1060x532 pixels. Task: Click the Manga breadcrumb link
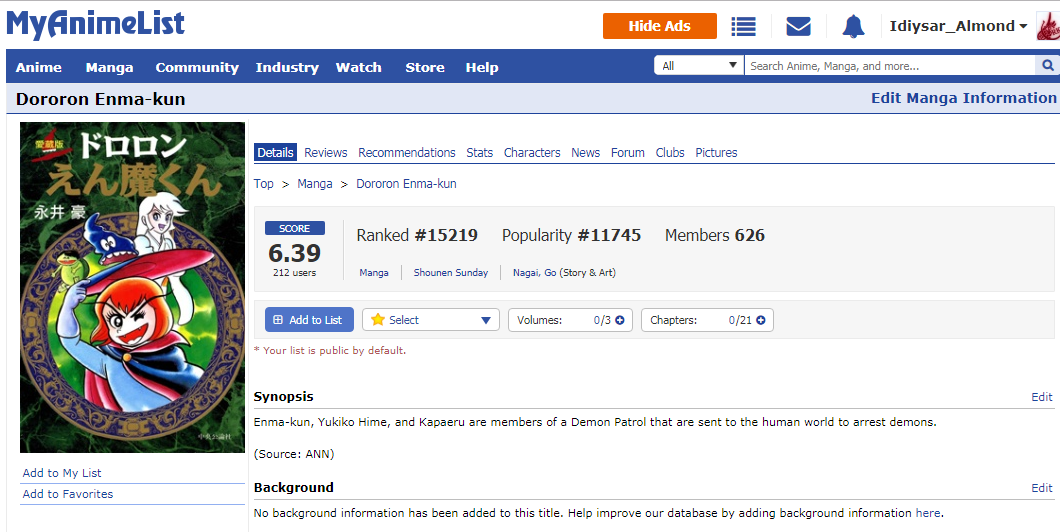pyautogui.click(x=315, y=184)
